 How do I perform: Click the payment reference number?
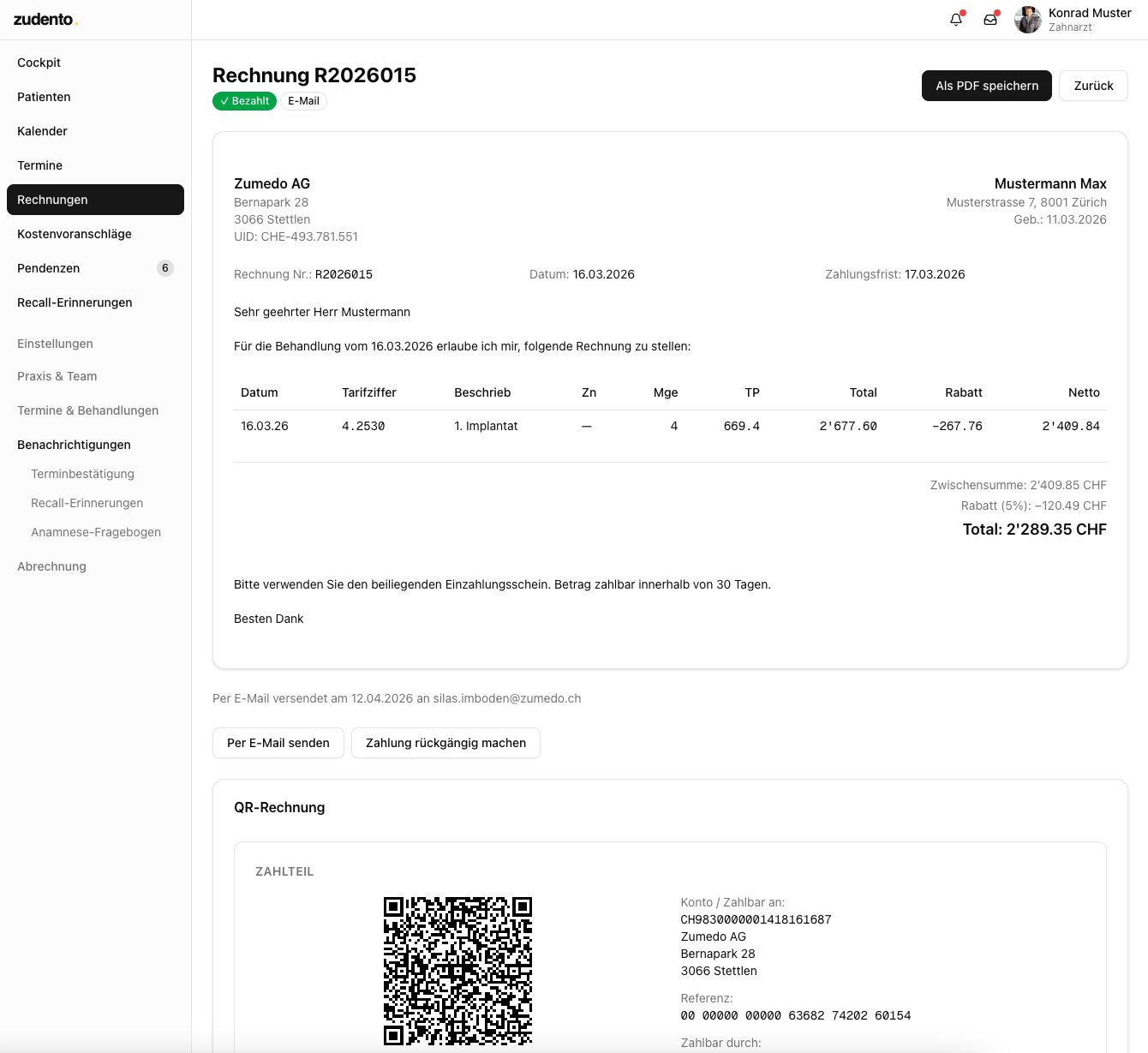coord(795,1015)
